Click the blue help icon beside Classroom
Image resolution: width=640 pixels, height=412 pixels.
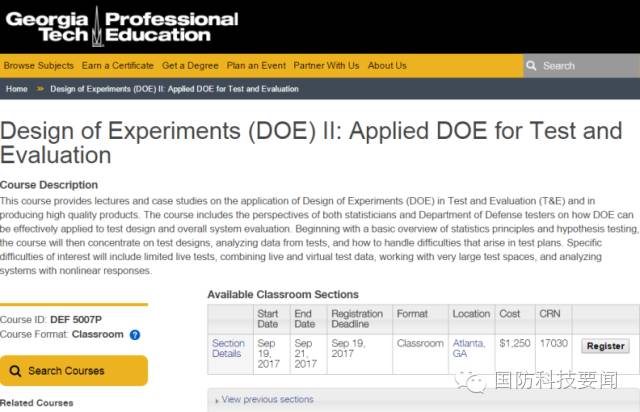coord(135,335)
